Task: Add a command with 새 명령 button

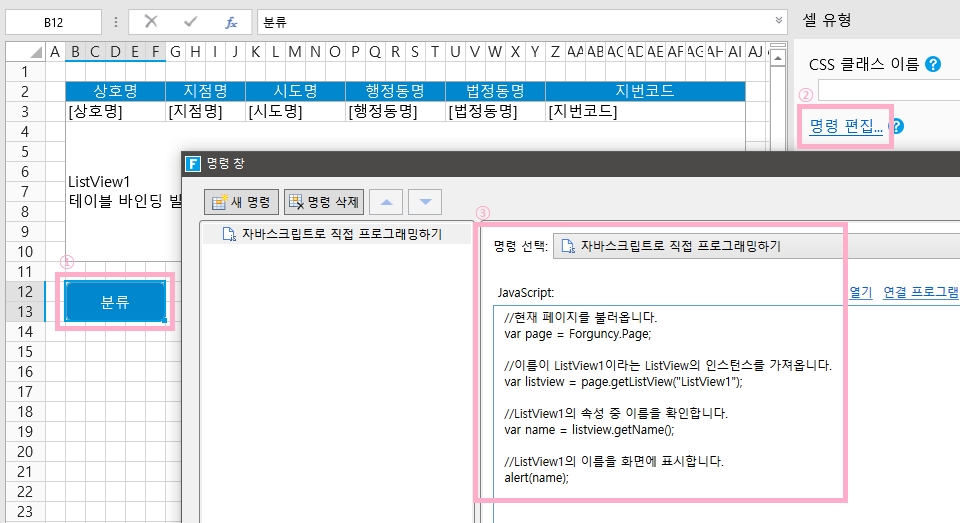Action: coord(241,203)
